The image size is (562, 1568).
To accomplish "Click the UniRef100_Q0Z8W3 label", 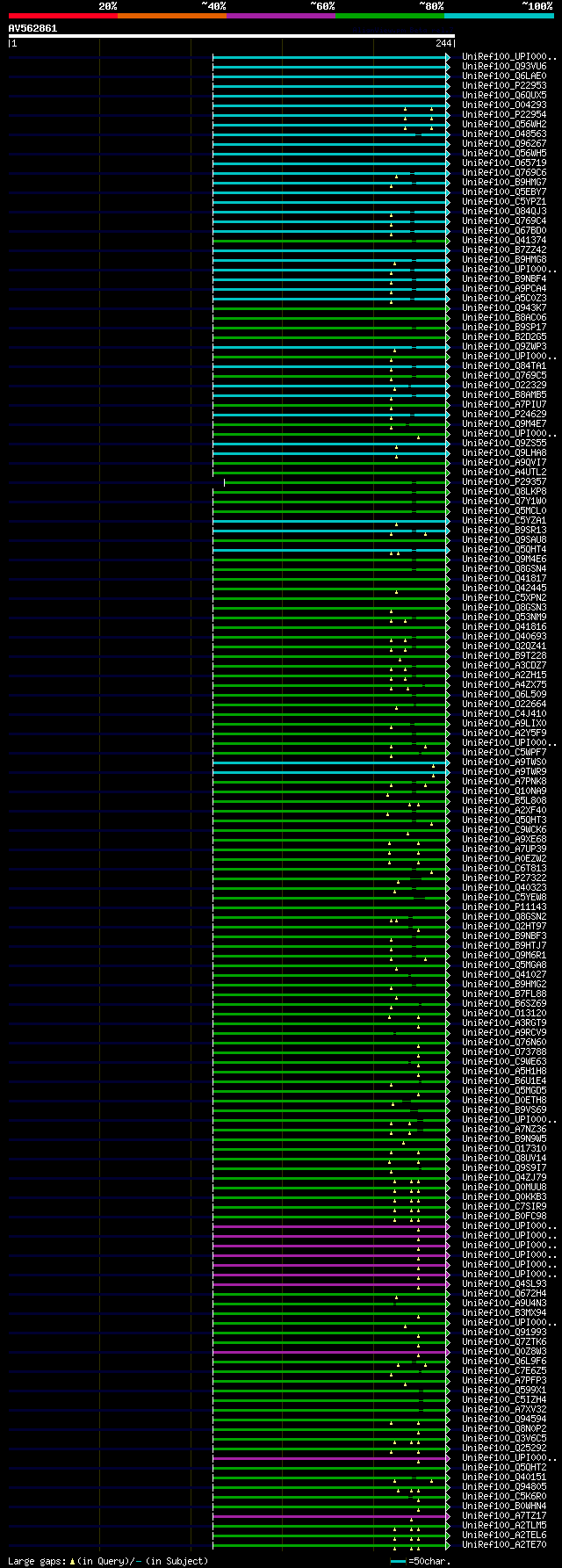I will 504,1351.
